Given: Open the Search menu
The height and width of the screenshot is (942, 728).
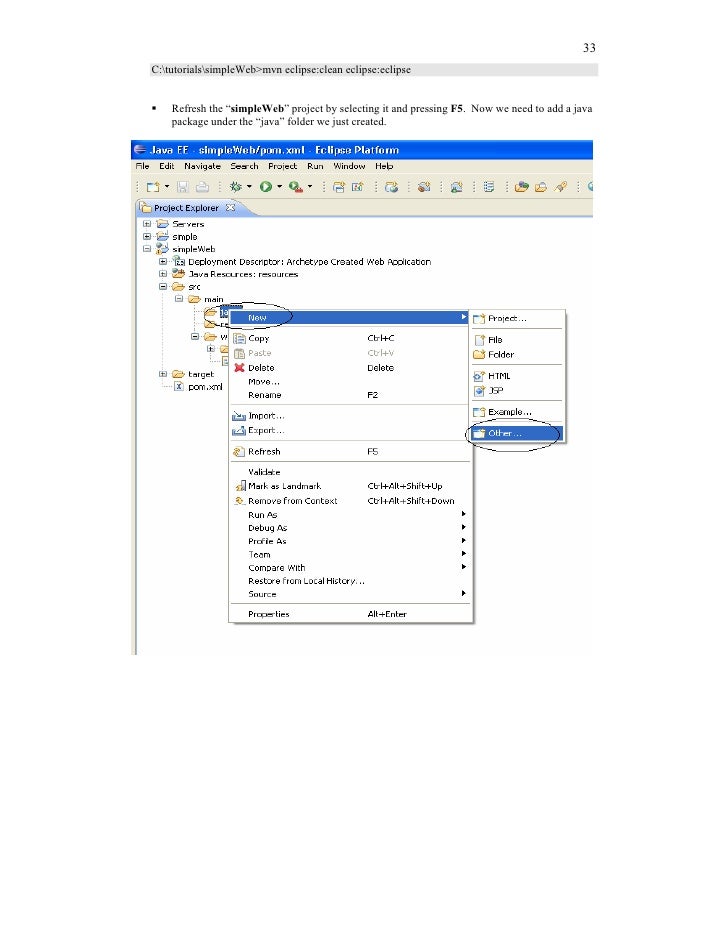Looking at the screenshot, I should (x=244, y=166).
